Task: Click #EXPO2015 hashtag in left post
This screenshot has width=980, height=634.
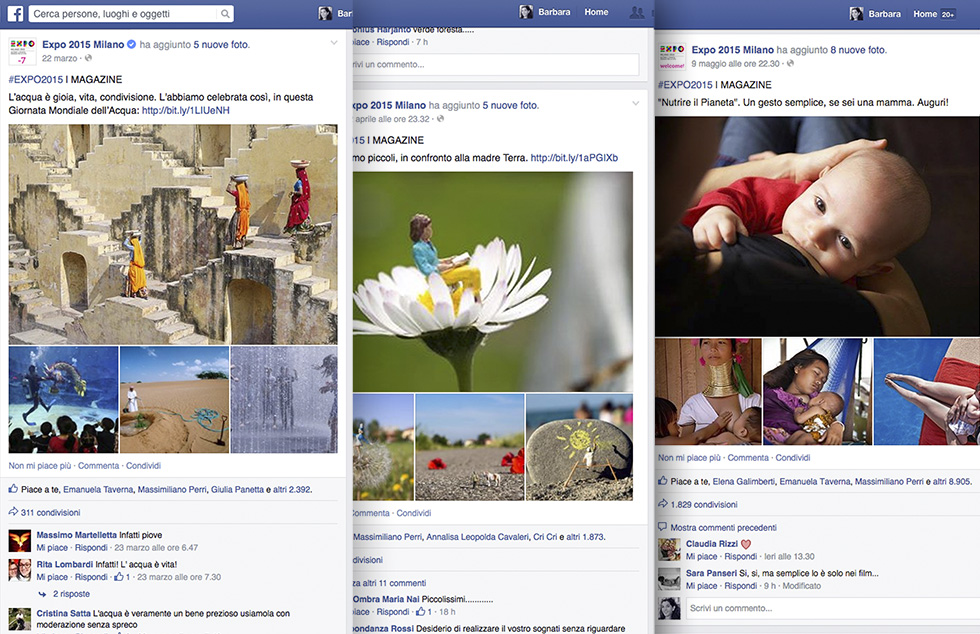Action: click(36, 79)
